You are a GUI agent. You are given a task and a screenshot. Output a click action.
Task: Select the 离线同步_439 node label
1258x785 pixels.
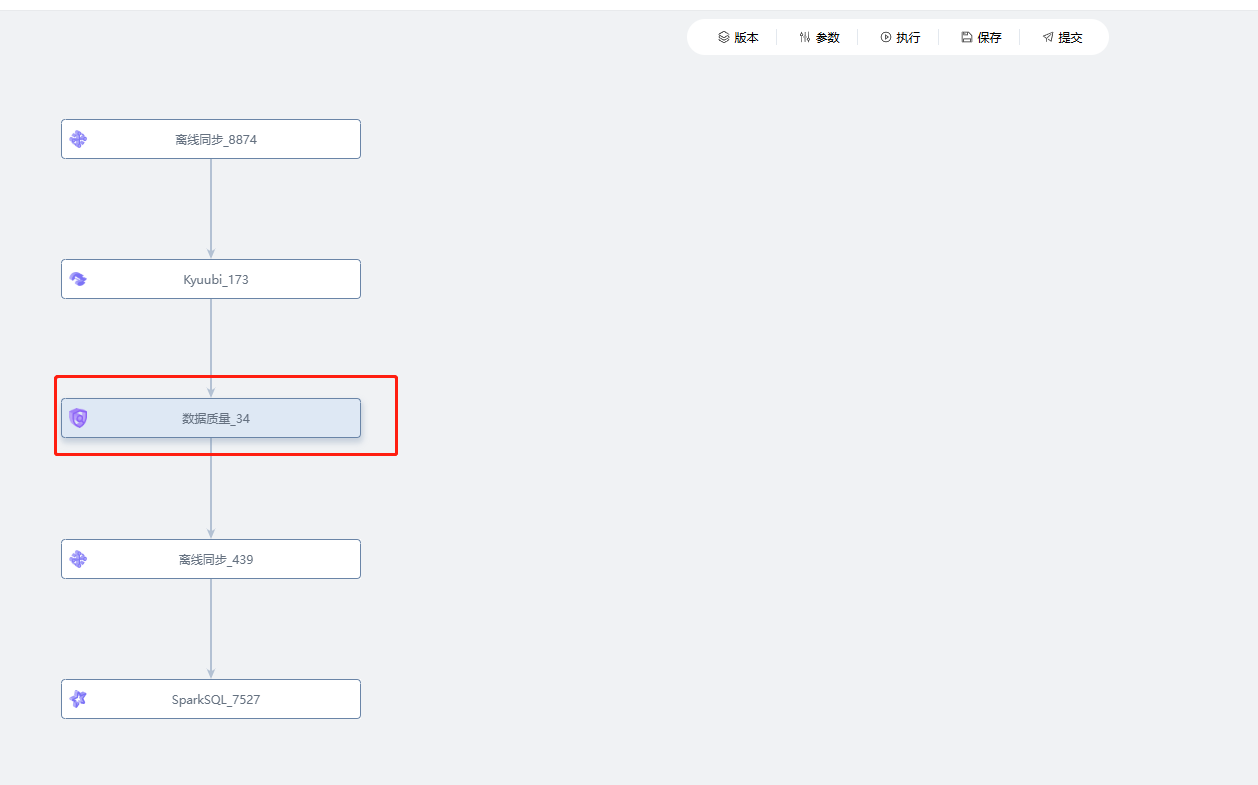[x=216, y=560]
